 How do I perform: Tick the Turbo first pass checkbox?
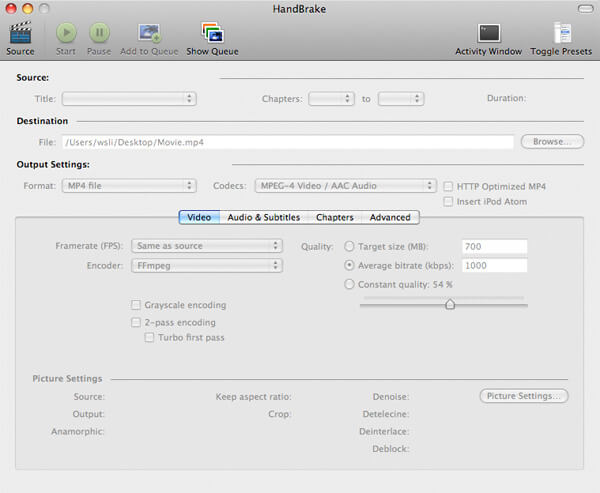coord(149,337)
